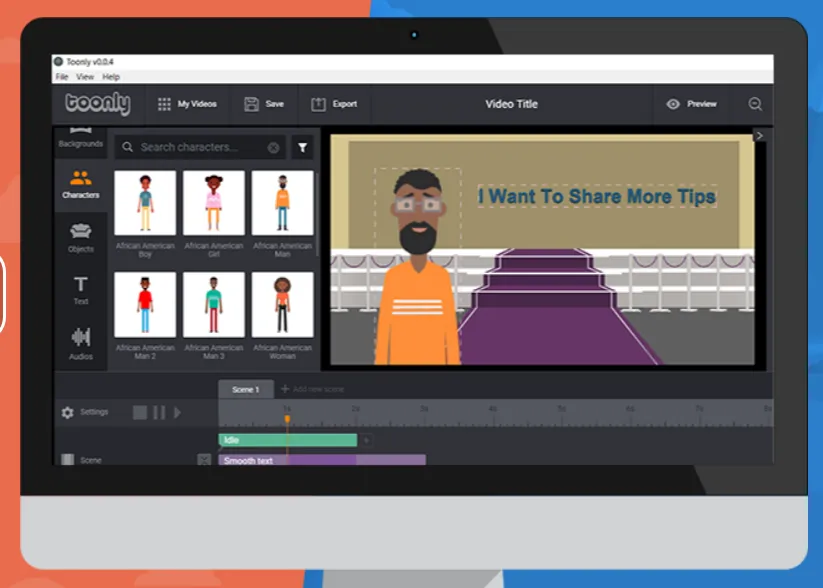Select the Scene 1 tab
The image size is (823, 588).
(x=246, y=389)
